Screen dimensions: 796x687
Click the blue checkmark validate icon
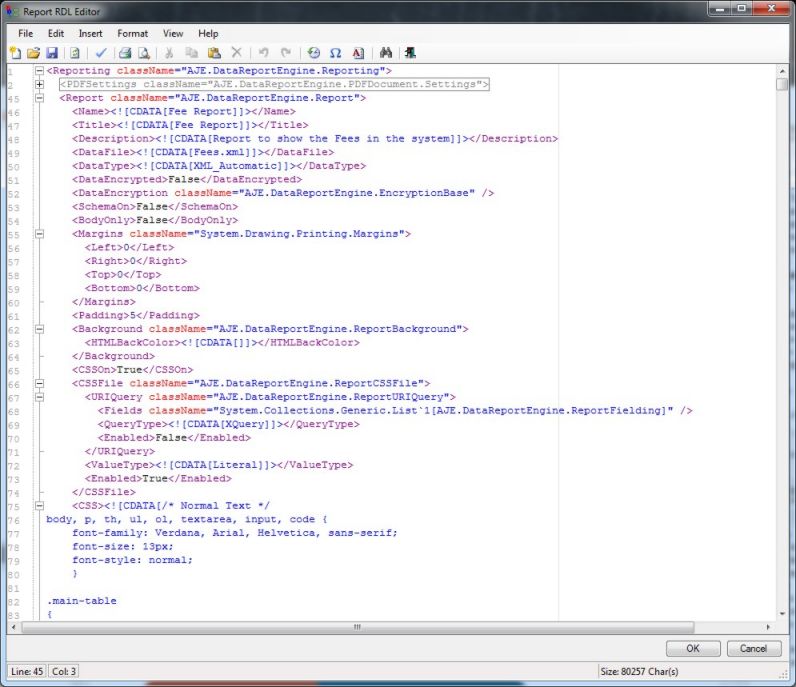pyautogui.click(x=101, y=52)
